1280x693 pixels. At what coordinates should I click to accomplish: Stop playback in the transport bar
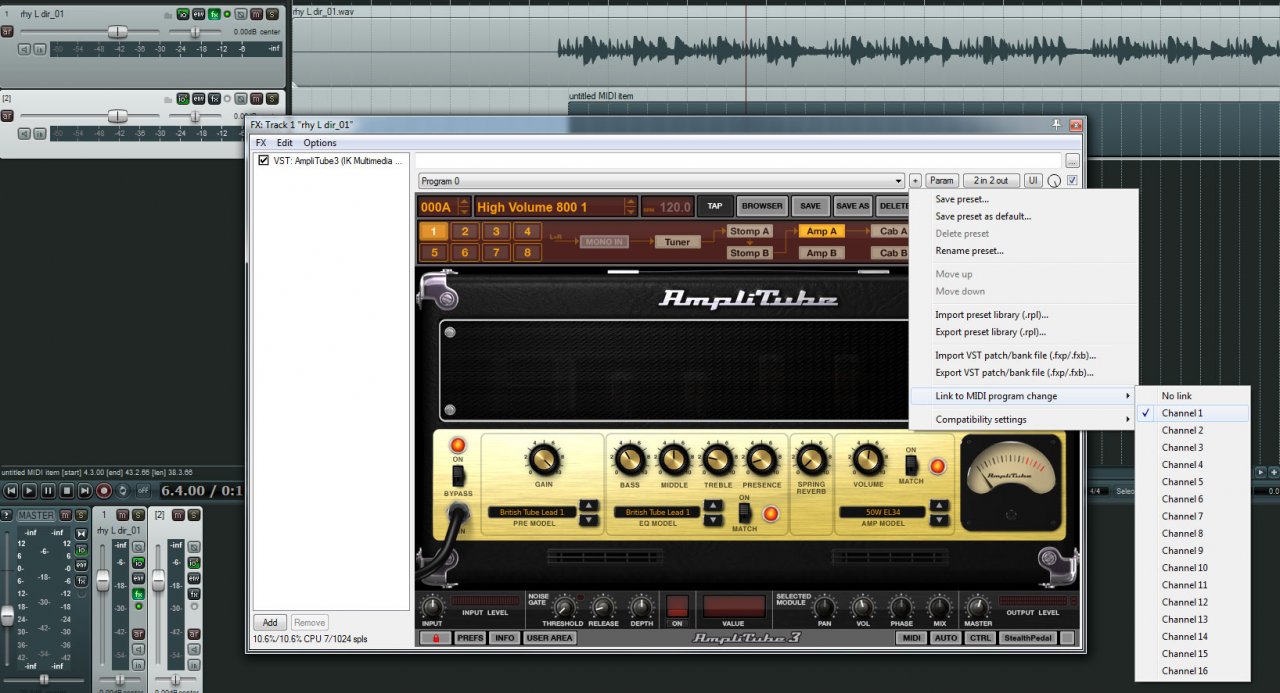point(67,491)
